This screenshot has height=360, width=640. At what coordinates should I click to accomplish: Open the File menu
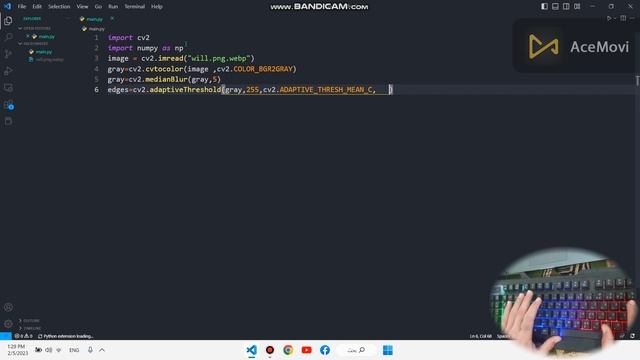click(22, 7)
